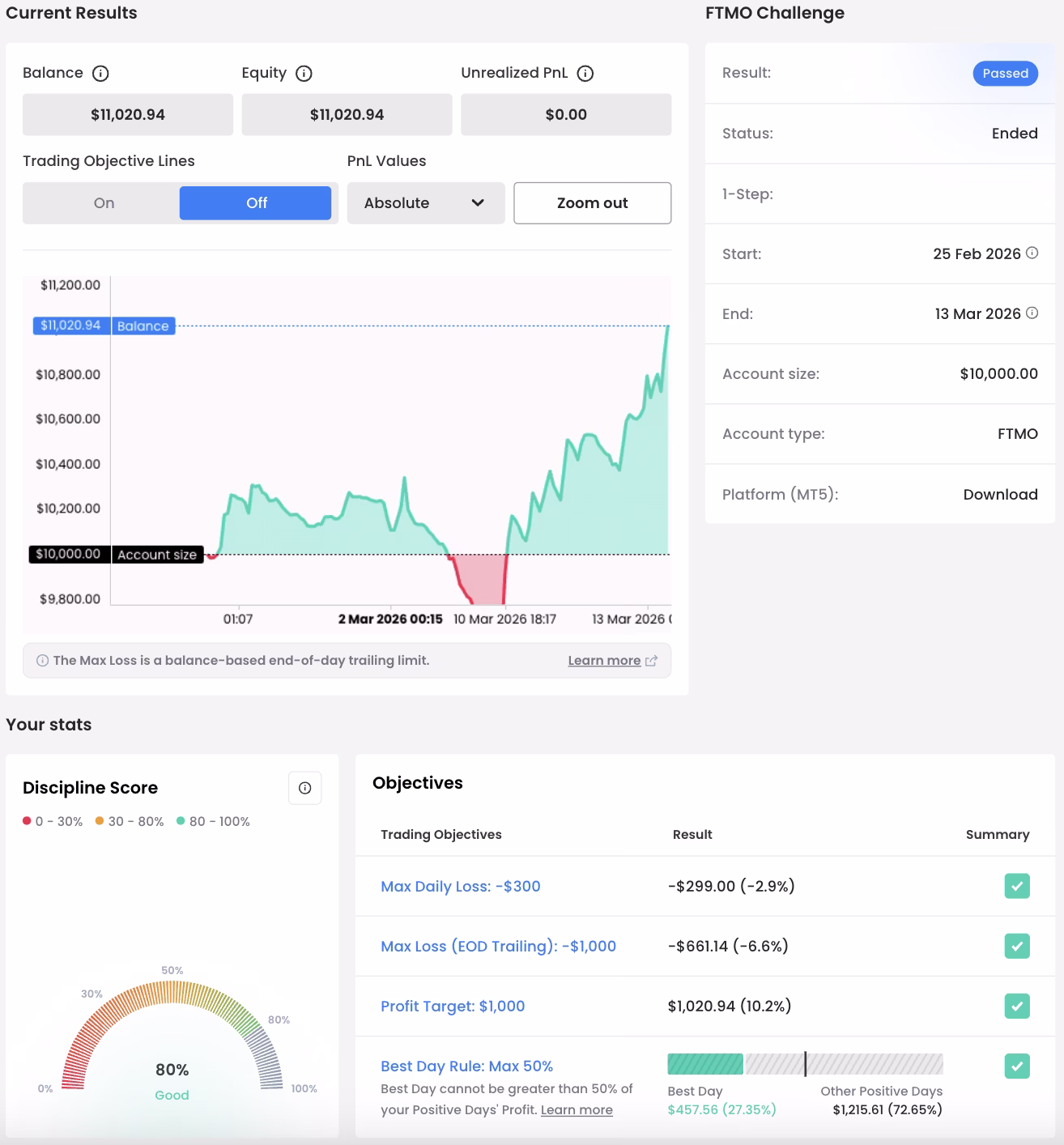The image size is (1064, 1145).
Task: Click the $1,020.94 (10.2%) result
Action: point(729,1006)
